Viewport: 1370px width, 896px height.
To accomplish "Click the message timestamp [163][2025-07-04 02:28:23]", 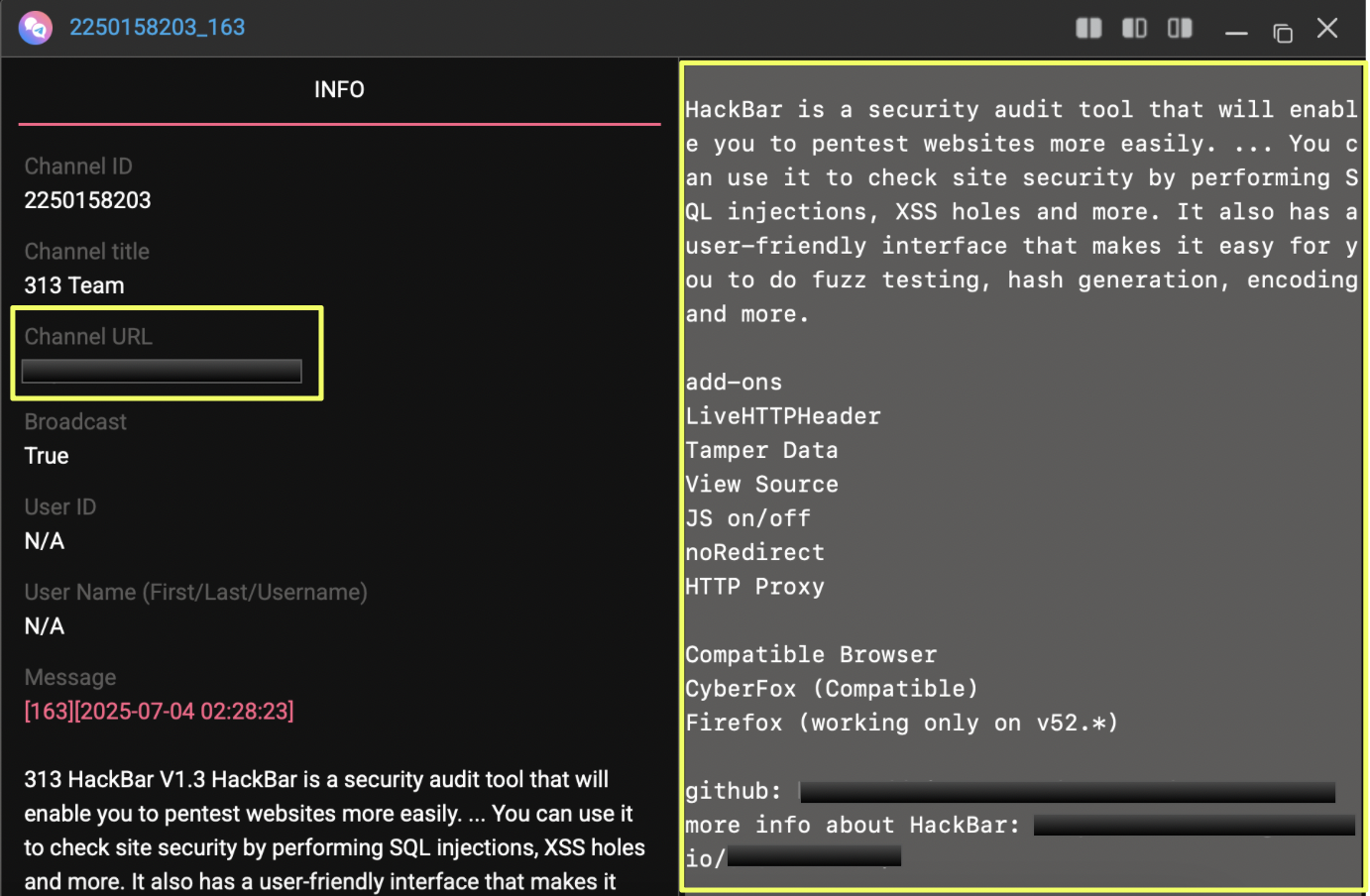I will coord(160,712).
